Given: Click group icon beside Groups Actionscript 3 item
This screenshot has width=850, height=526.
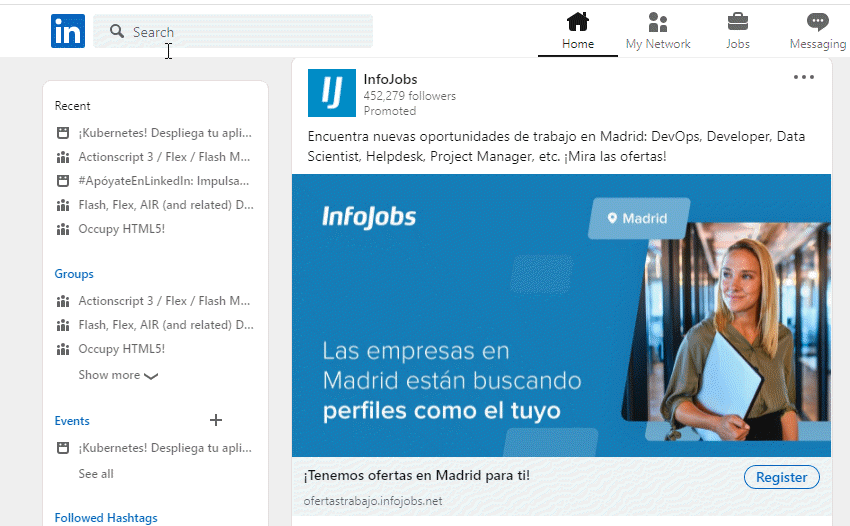Looking at the screenshot, I should click(x=63, y=301).
